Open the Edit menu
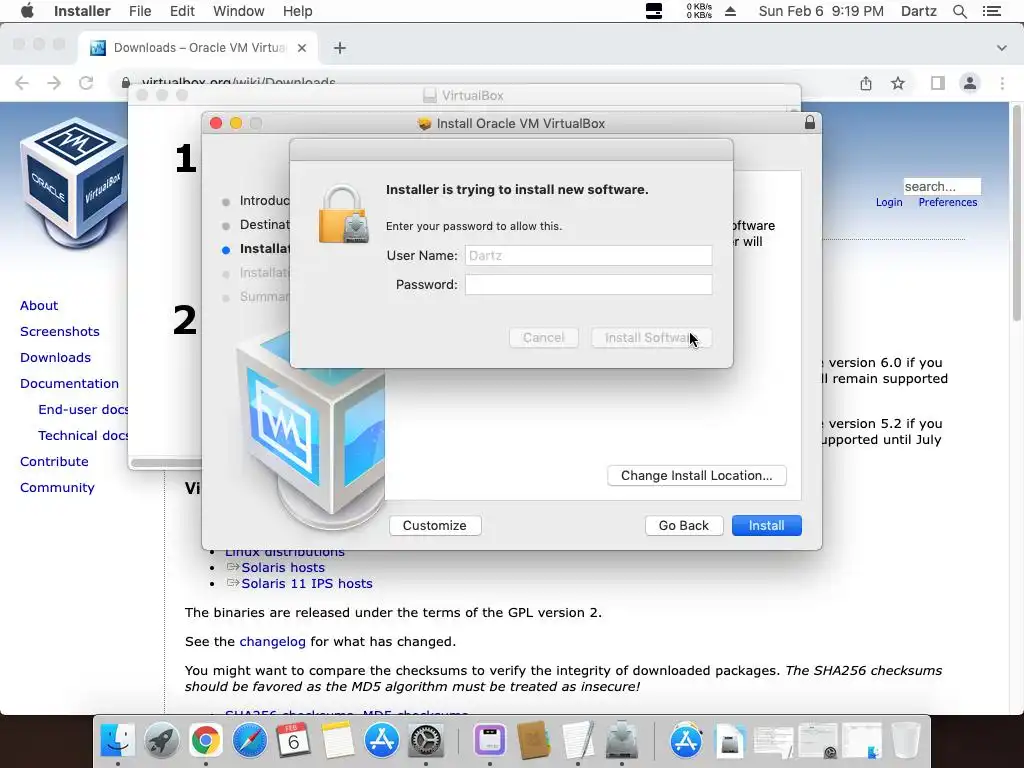The image size is (1024, 768). coord(182,11)
